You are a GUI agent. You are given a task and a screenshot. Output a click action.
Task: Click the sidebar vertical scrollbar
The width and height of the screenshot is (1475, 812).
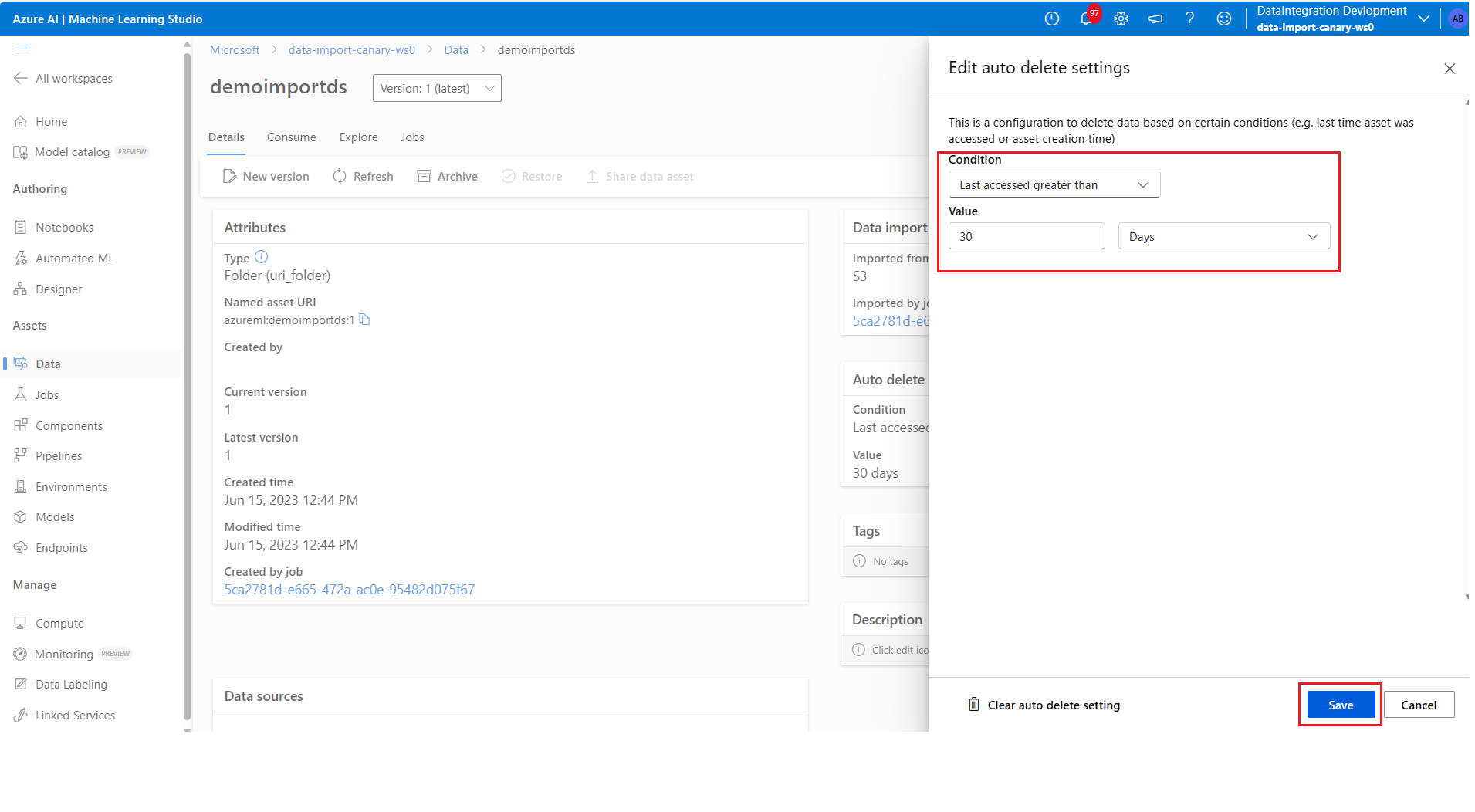(x=187, y=386)
